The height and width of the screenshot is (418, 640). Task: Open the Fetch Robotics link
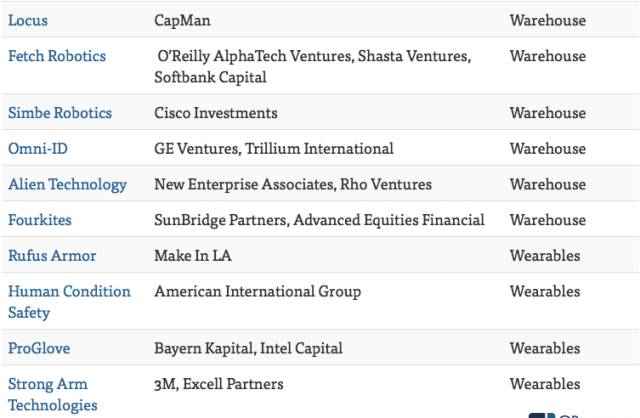(56, 56)
